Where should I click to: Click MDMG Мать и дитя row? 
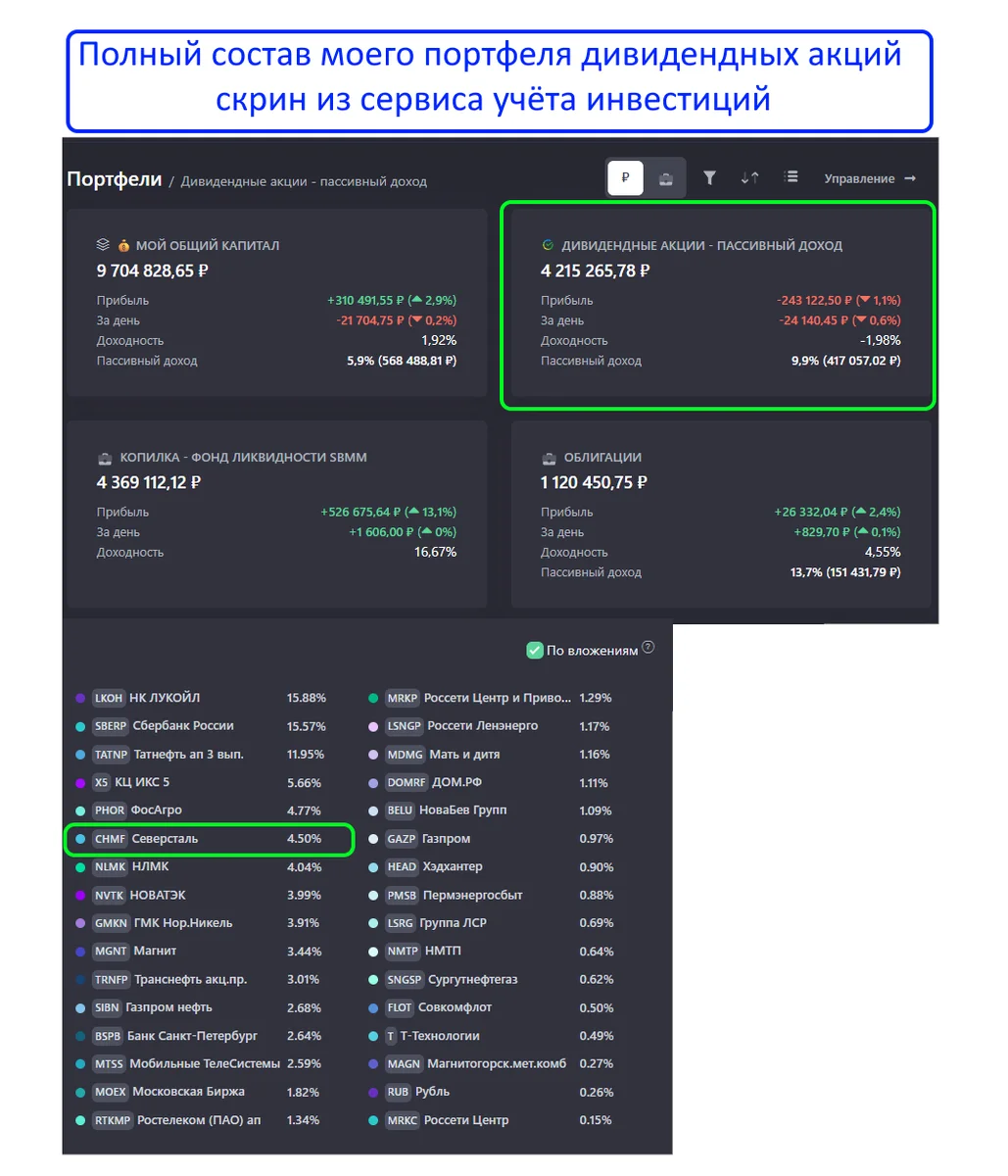[x=492, y=755]
